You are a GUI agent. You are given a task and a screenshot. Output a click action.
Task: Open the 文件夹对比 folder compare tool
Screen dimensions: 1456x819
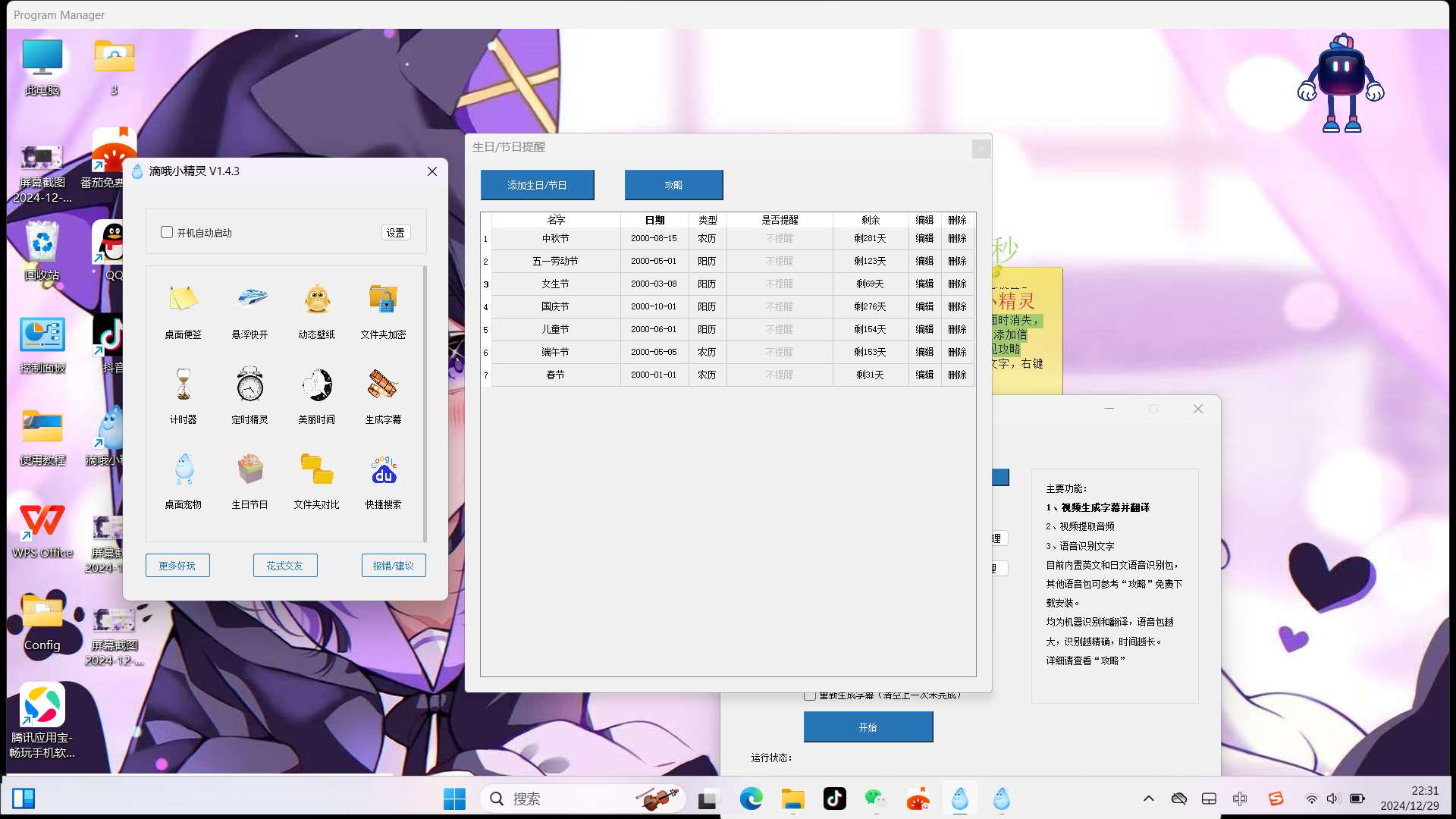(x=316, y=481)
